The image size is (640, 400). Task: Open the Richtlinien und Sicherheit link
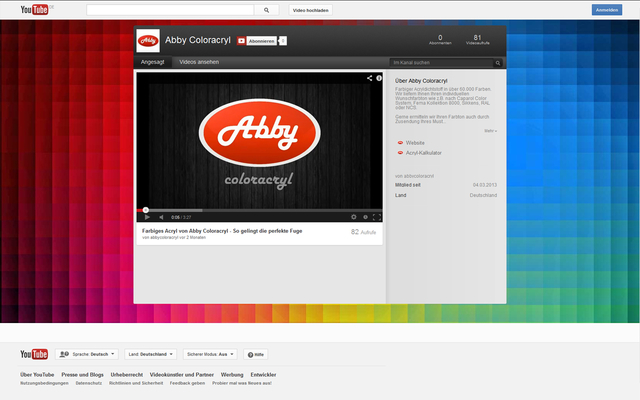[136, 383]
